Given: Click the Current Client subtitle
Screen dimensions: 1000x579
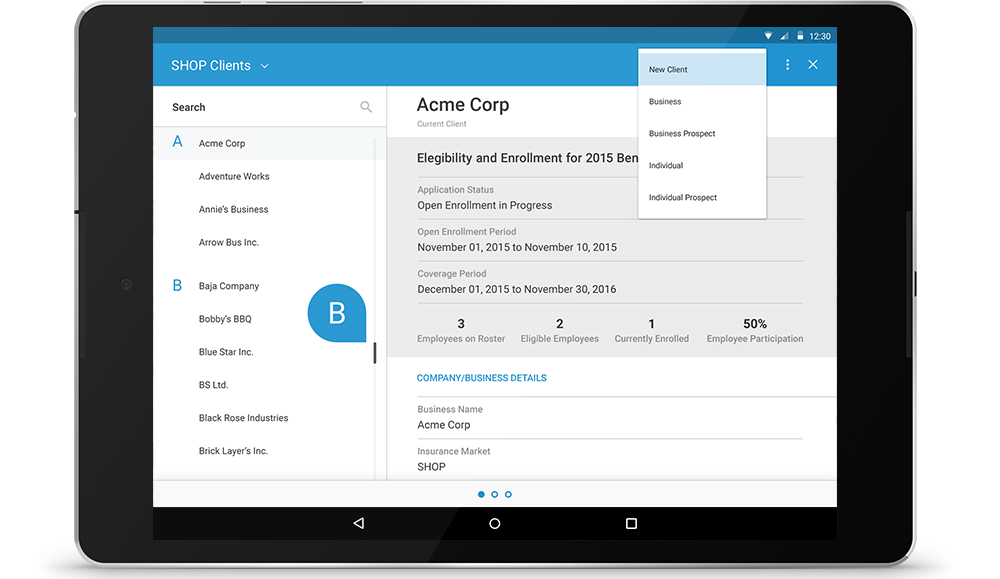Looking at the screenshot, I should 441,124.
